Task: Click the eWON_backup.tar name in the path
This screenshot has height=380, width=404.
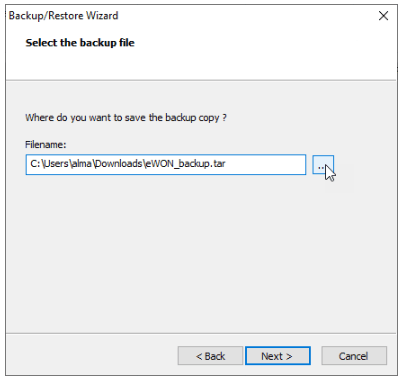Action: pyautogui.click(x=185, y=164)
